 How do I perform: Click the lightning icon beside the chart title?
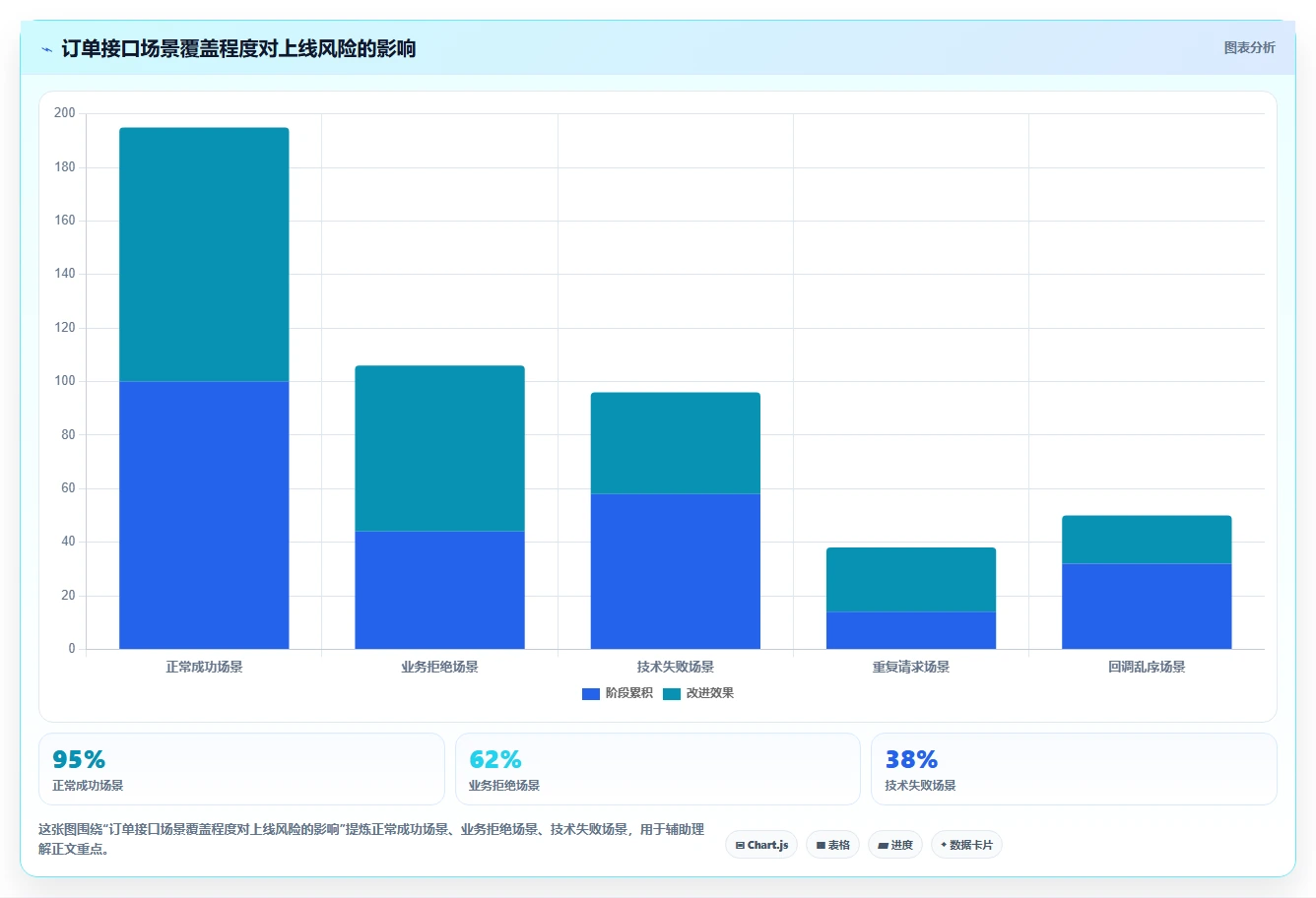tap(46, 49)
